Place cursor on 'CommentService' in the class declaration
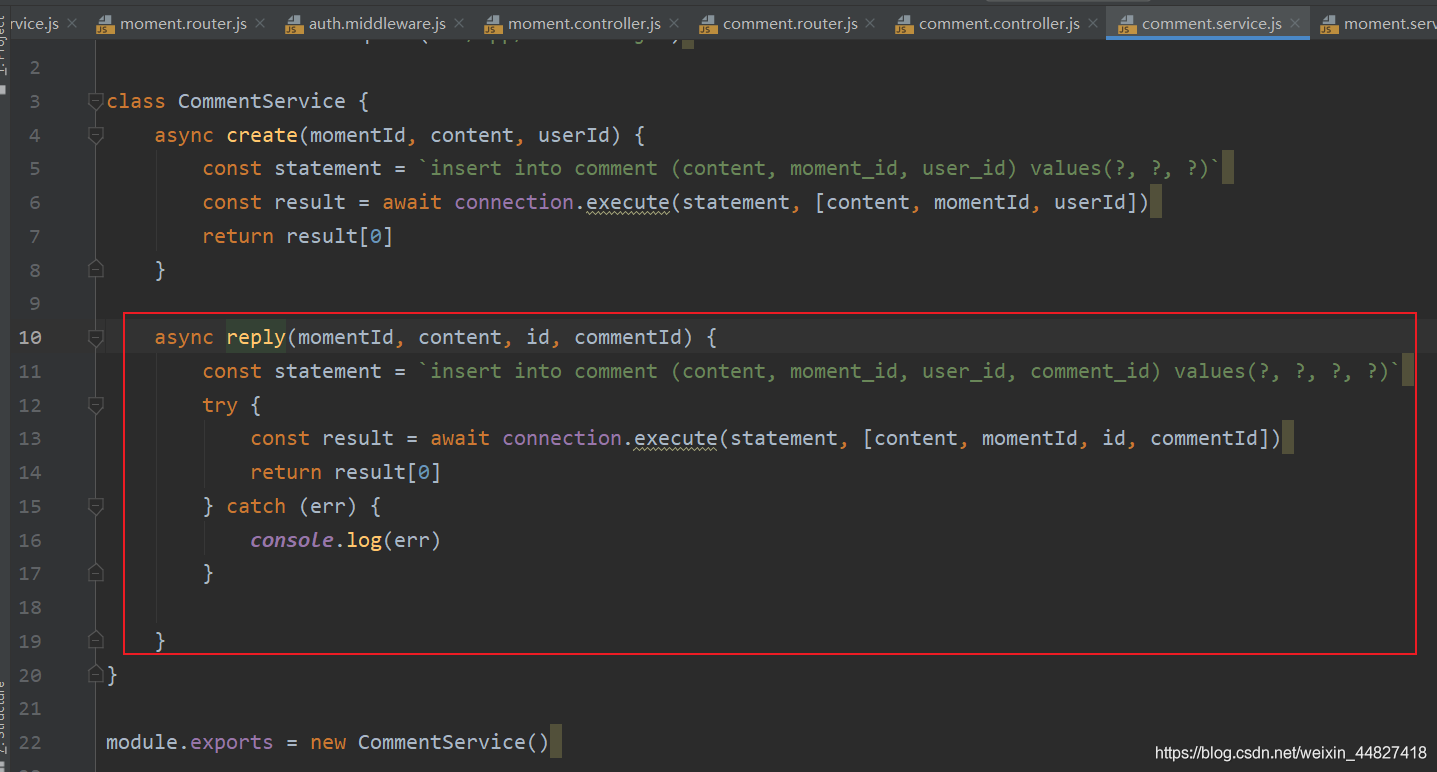This screenshot has width=1437, height=772. point(262,101)
